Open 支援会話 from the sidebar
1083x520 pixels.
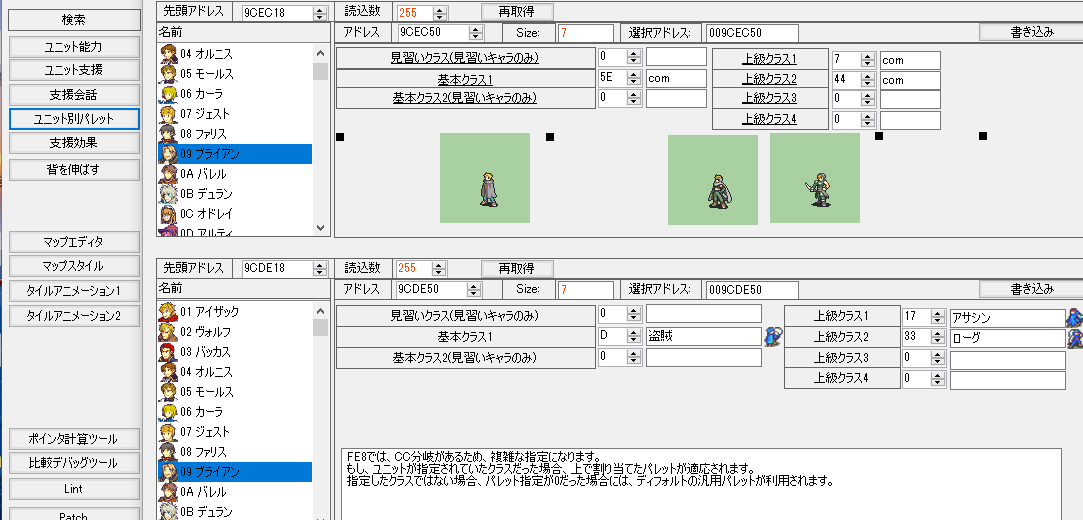pyautogui.click(x=73, y=94)
